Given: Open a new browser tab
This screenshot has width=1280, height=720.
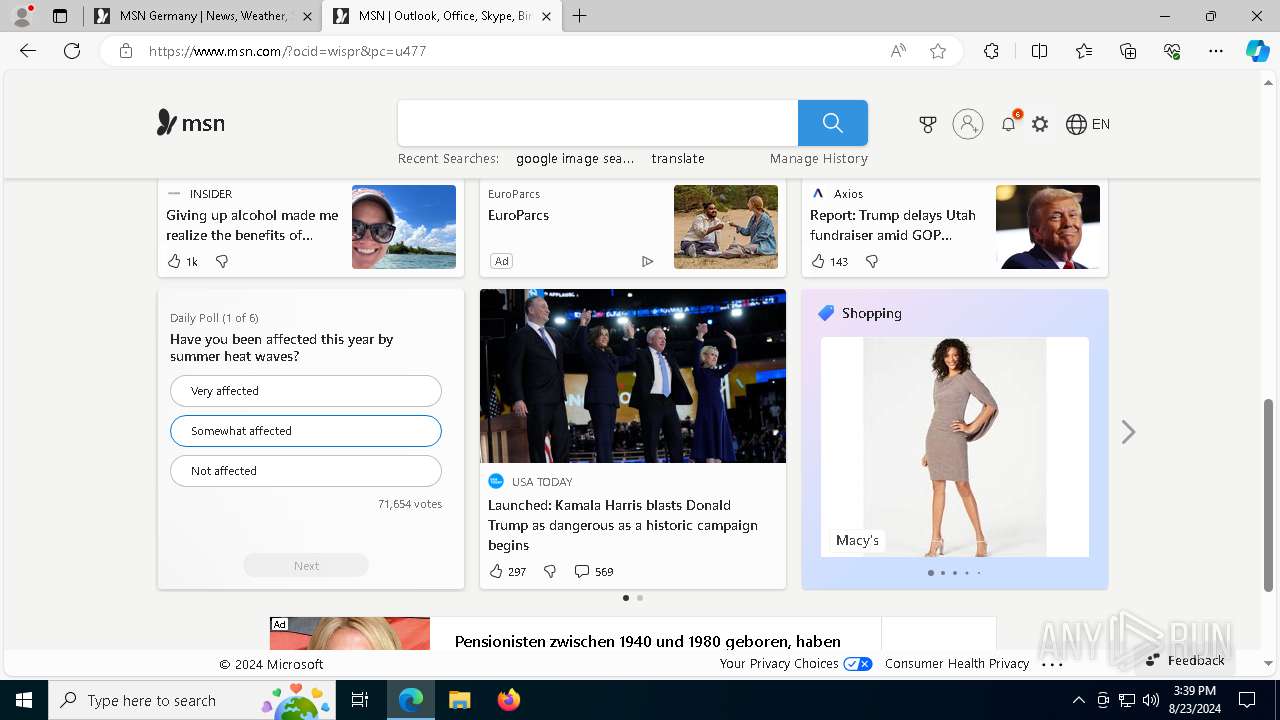Looking at the screenshot, I should tap(580, 16).
